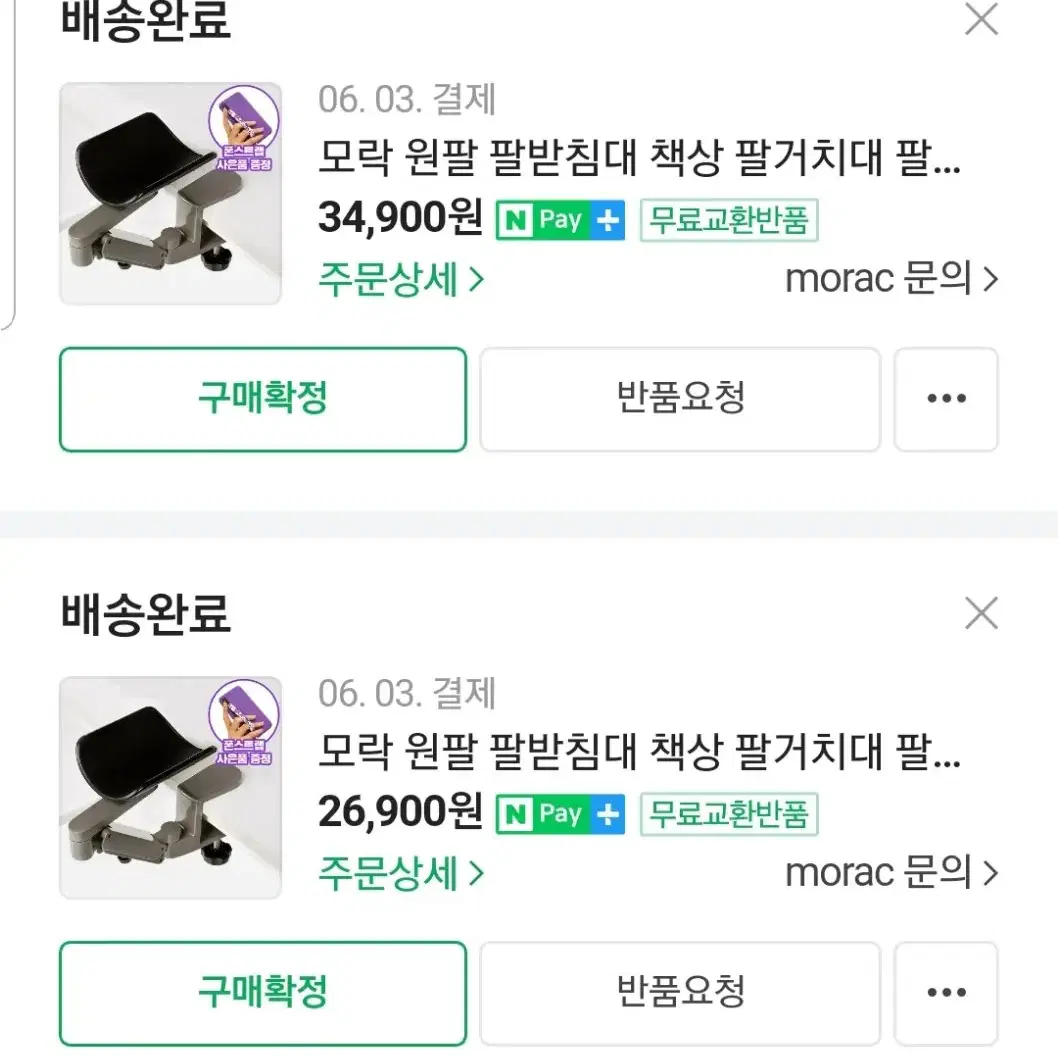Open product title of the 26,900원 order

point(639,752)
